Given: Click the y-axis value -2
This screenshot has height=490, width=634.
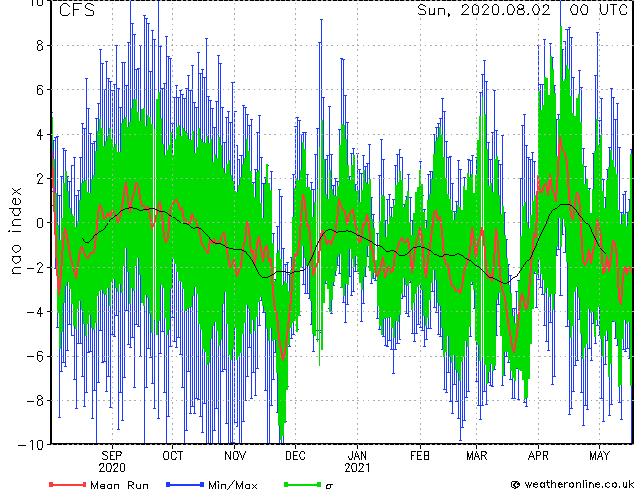Looking at the screenshot, I should pyautogui.click(x=35, y=268).
